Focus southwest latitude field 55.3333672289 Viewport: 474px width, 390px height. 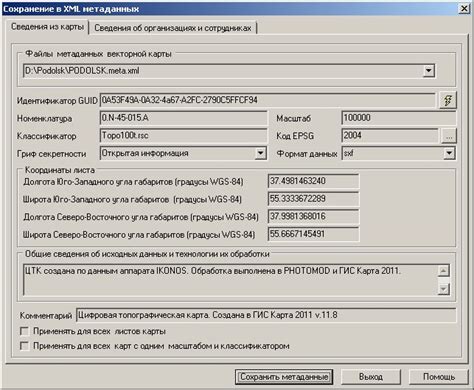click(313, 199)
